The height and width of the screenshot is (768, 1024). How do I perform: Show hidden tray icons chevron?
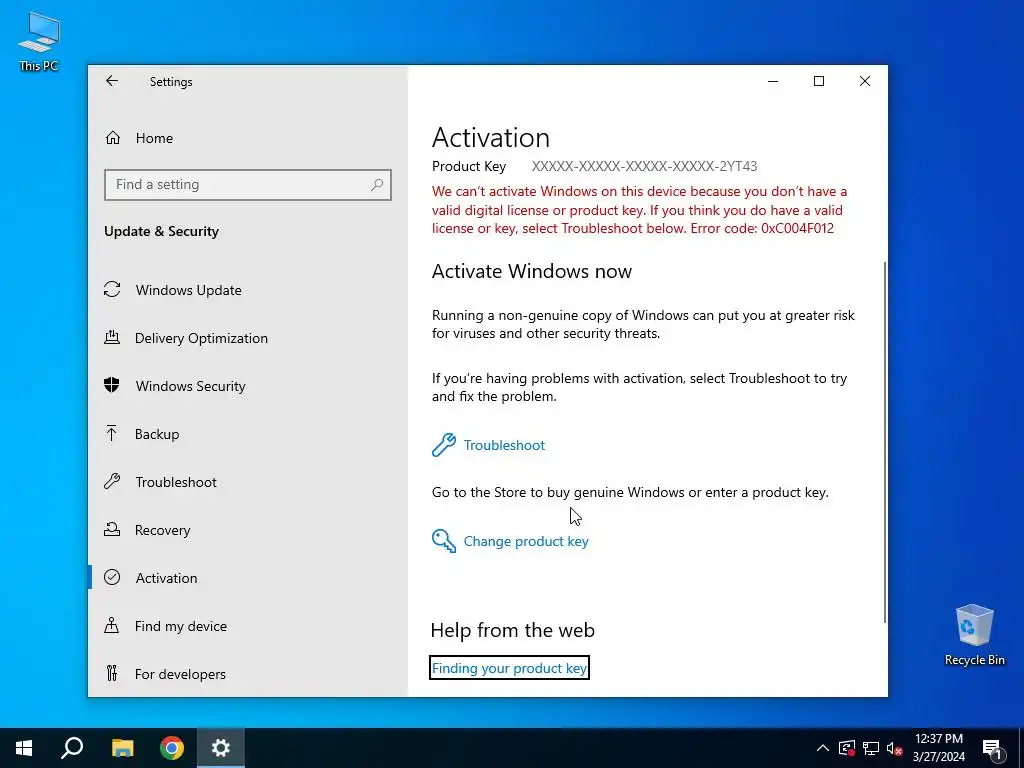pyautogui.click(x=823, y=748)
